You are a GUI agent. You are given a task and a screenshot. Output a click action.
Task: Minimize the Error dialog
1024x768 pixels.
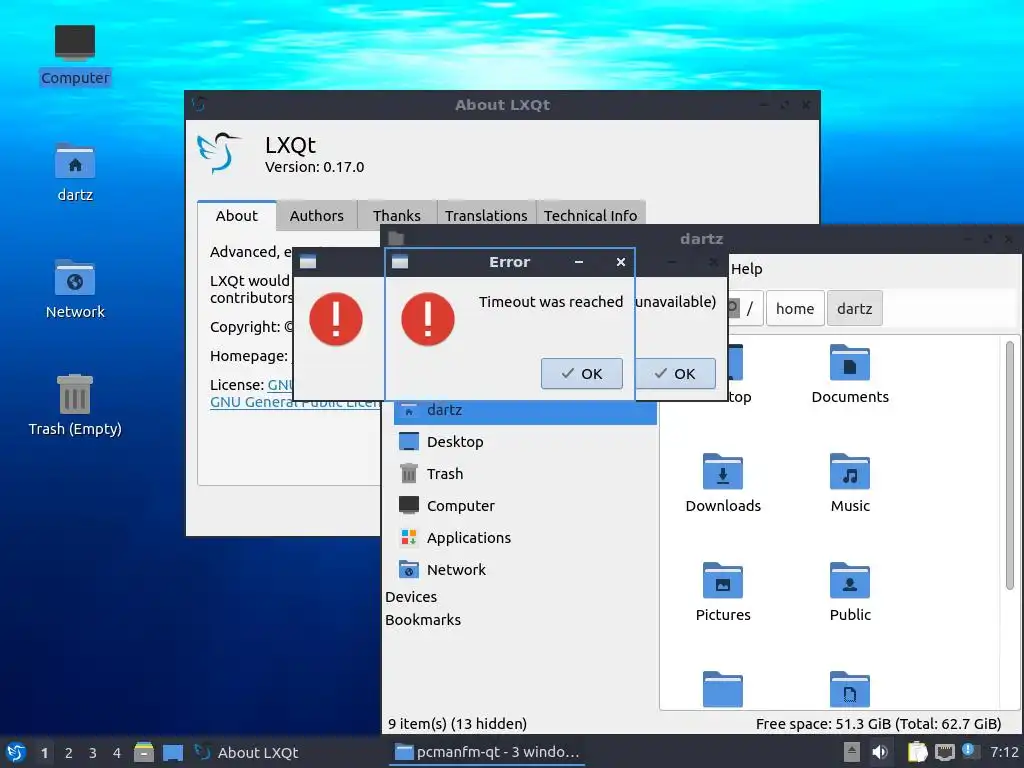point(579,262)
